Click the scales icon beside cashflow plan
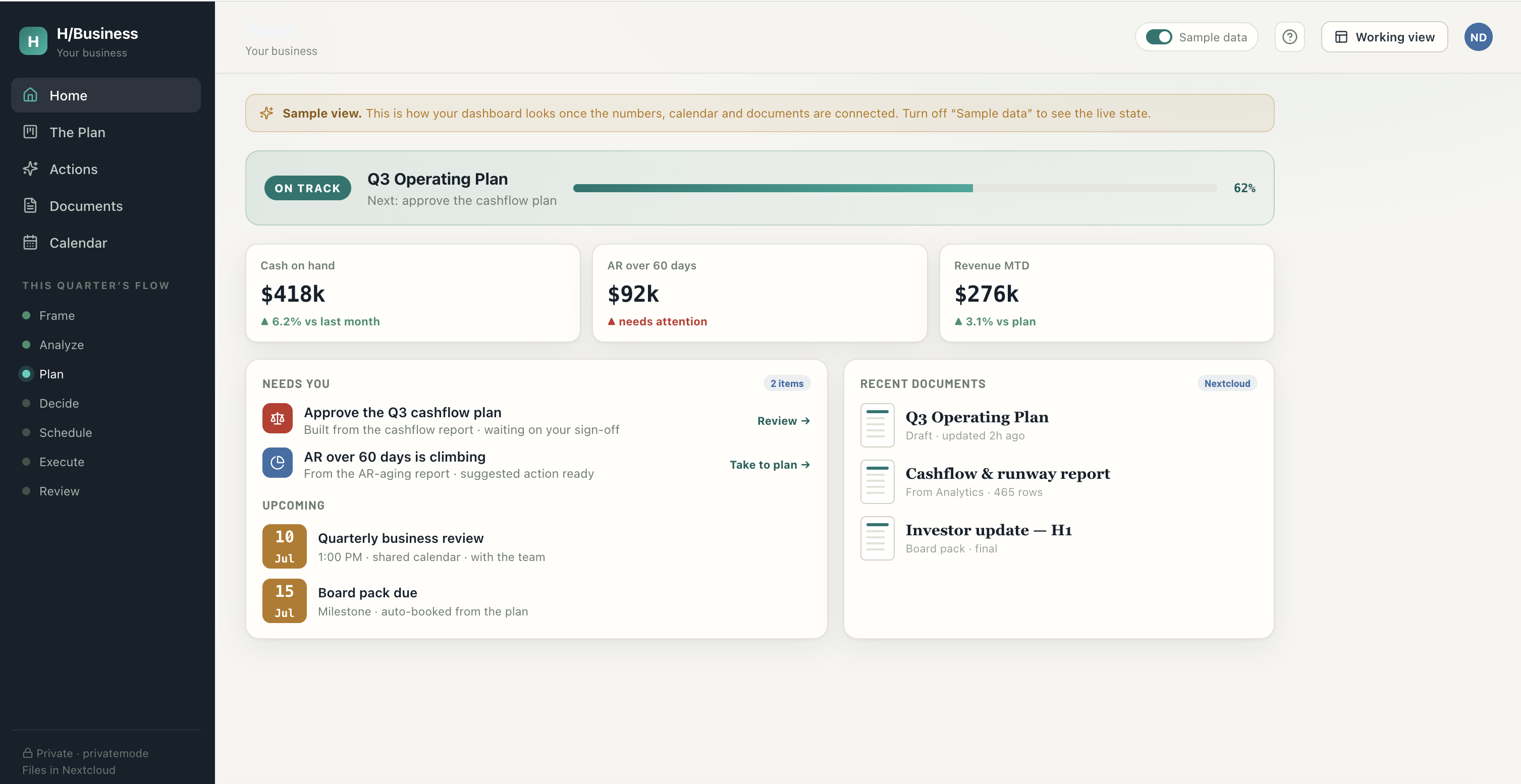The height and width of the screenshot is (784, 1521). (278, 419)
